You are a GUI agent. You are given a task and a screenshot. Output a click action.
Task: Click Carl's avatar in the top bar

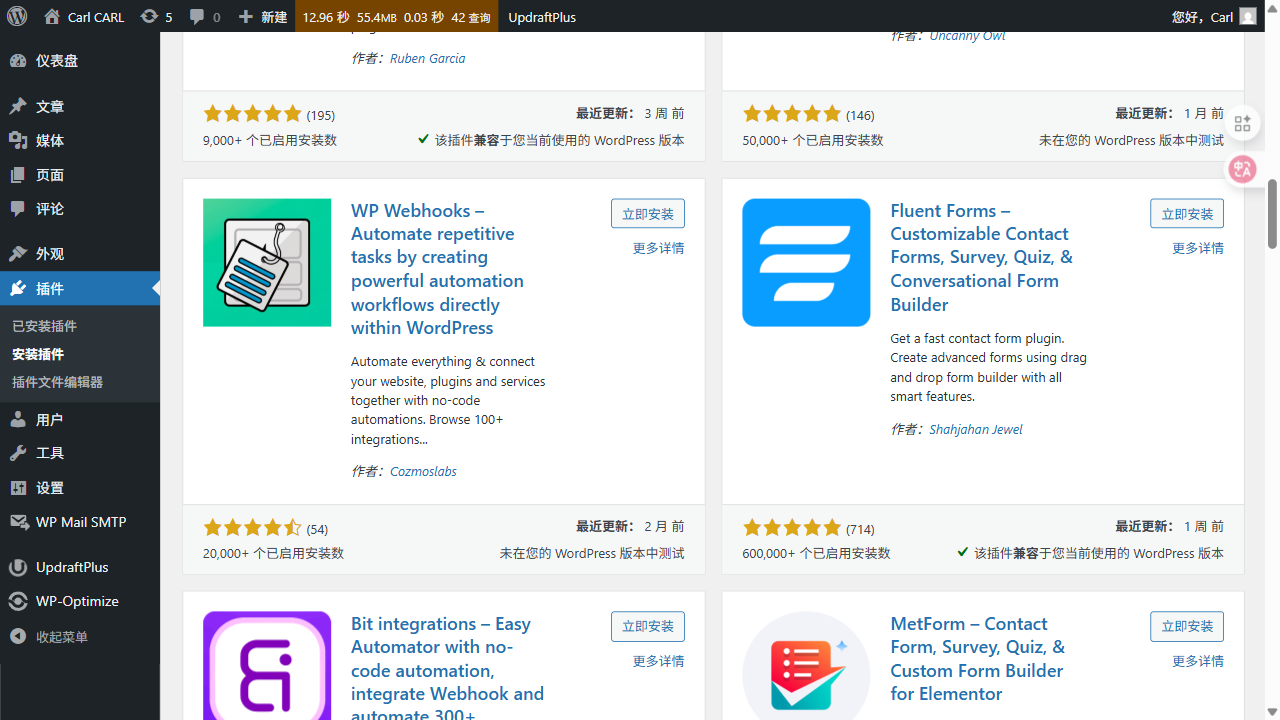1246,16
